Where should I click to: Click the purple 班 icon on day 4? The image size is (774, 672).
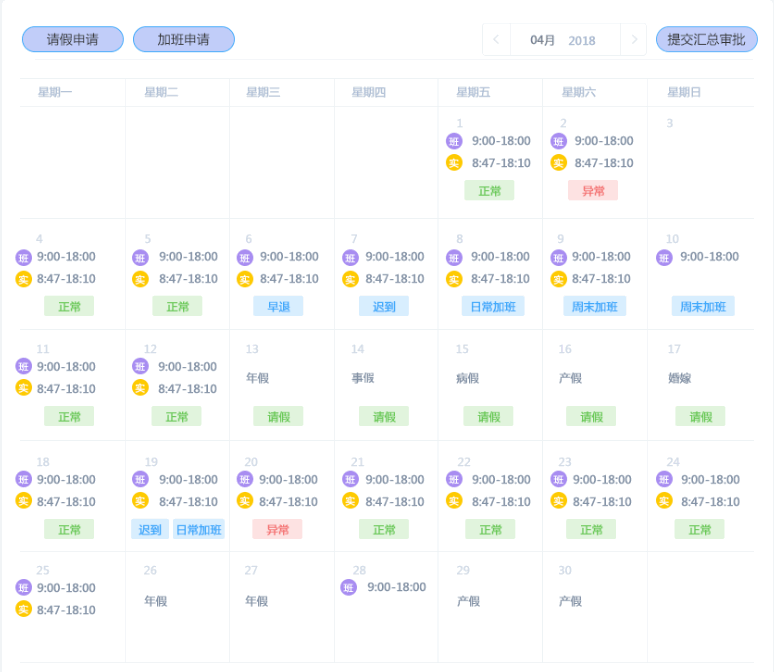(x=23, y=257)
